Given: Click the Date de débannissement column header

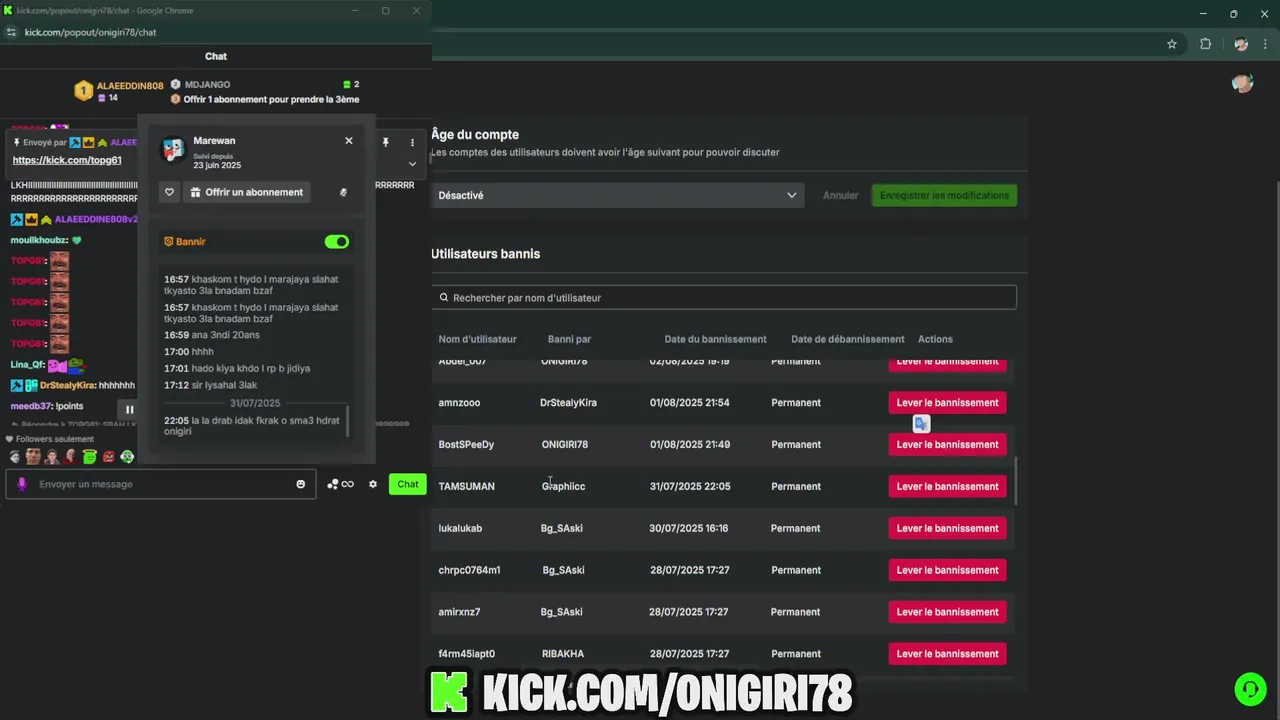Looking at the screenshot, I should [x=847, y=339].
